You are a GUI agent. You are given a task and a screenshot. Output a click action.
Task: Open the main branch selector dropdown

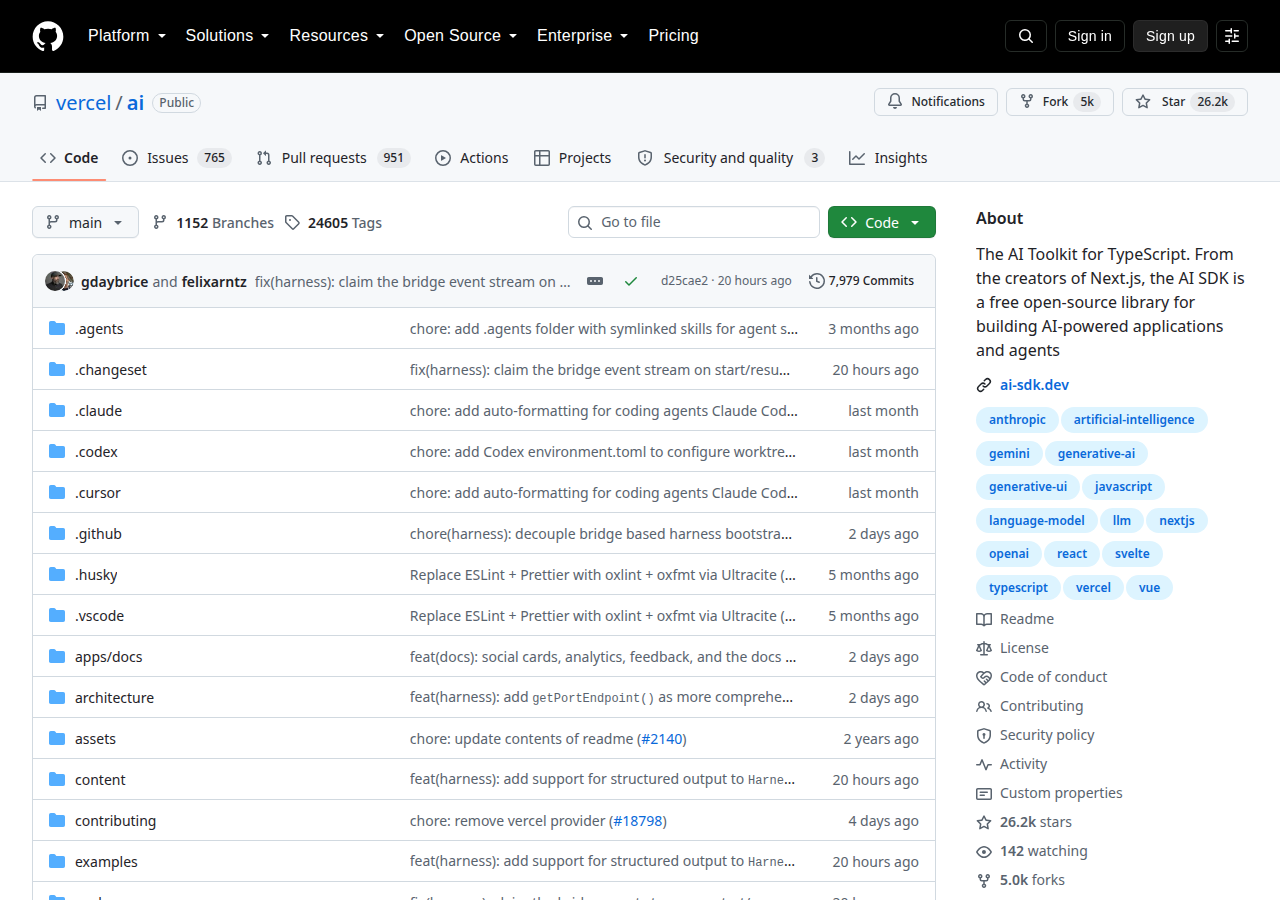85,222
